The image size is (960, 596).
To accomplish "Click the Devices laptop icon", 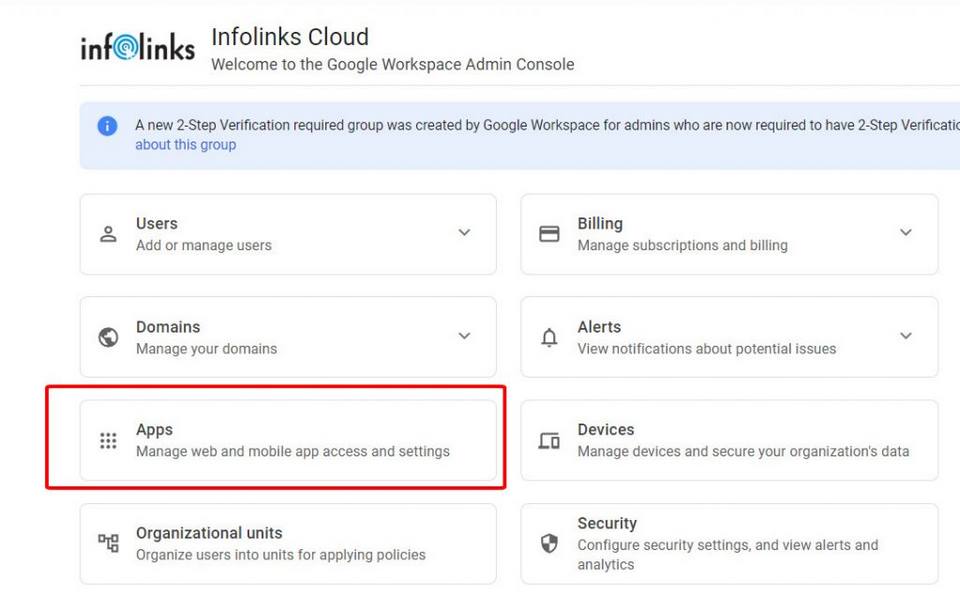I will click(549, 441).
